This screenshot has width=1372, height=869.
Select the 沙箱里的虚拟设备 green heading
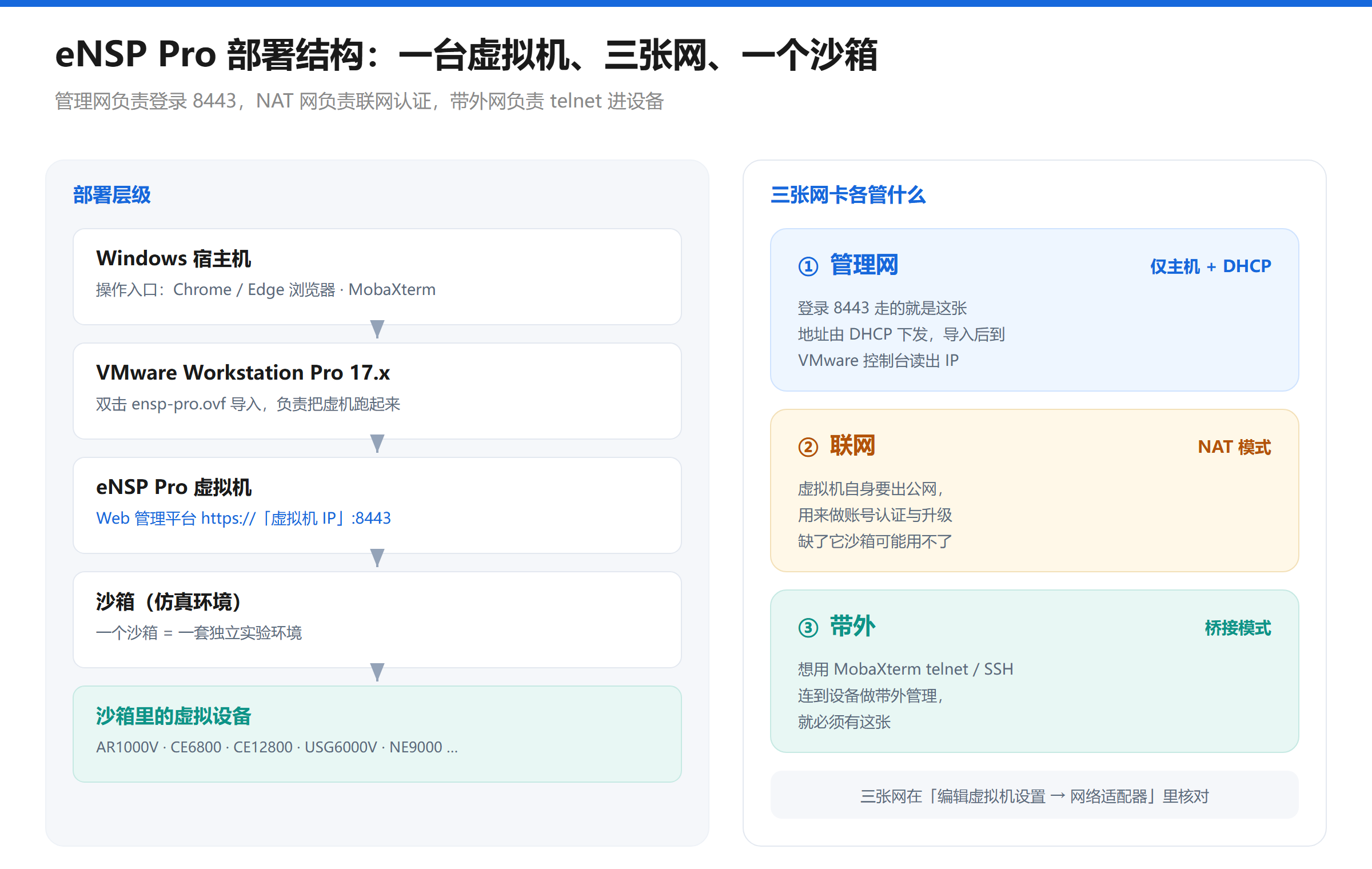(x=174, y=716)
